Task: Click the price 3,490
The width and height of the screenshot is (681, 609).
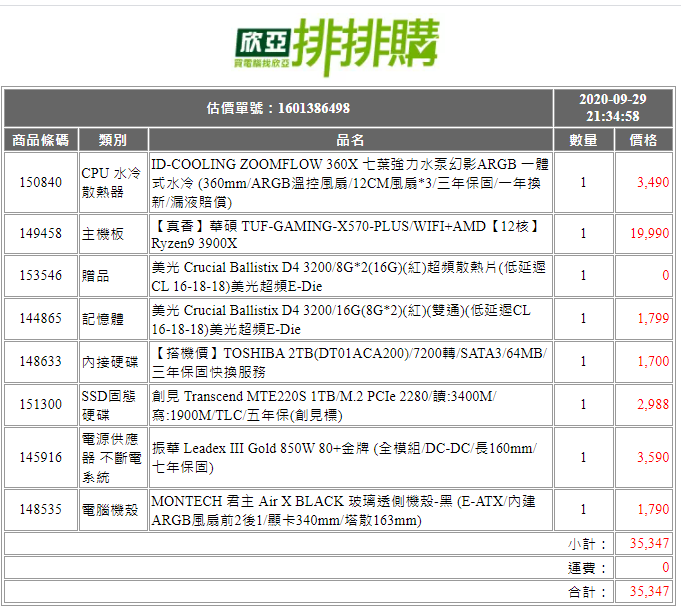Action: 653,182
